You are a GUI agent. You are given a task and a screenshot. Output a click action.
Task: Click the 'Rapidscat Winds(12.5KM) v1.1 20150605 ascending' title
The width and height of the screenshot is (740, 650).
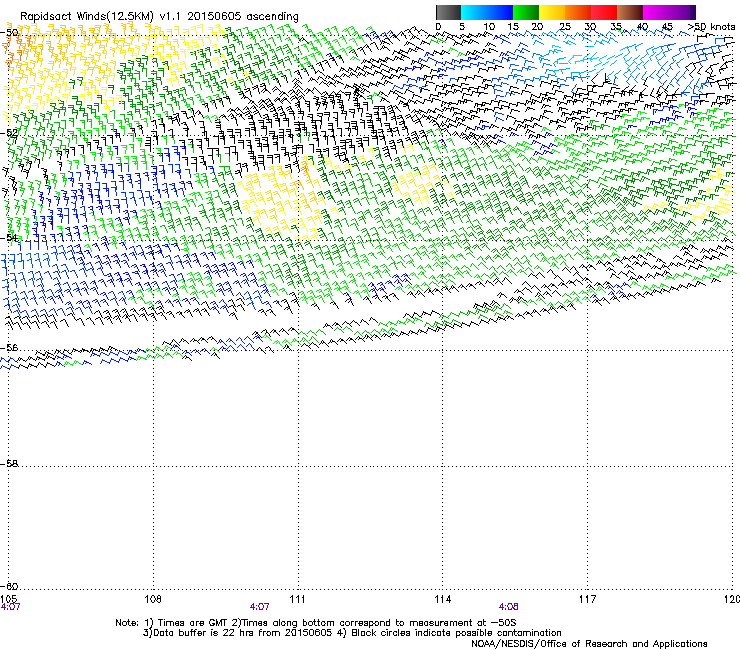tap(159, 17)
